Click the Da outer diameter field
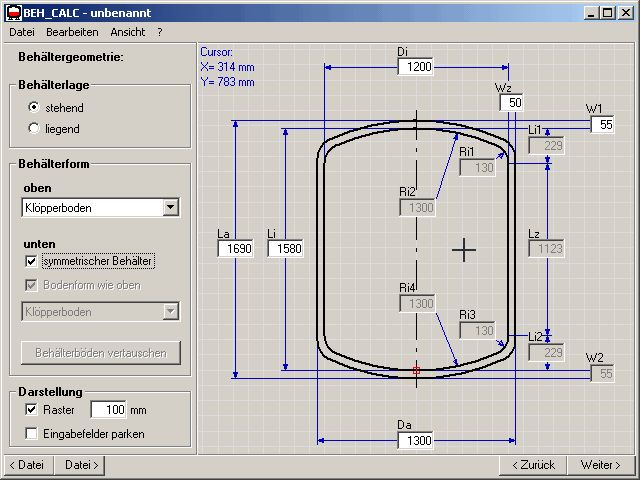The width and height of the screenshot is (640, 480). [419, 441]
